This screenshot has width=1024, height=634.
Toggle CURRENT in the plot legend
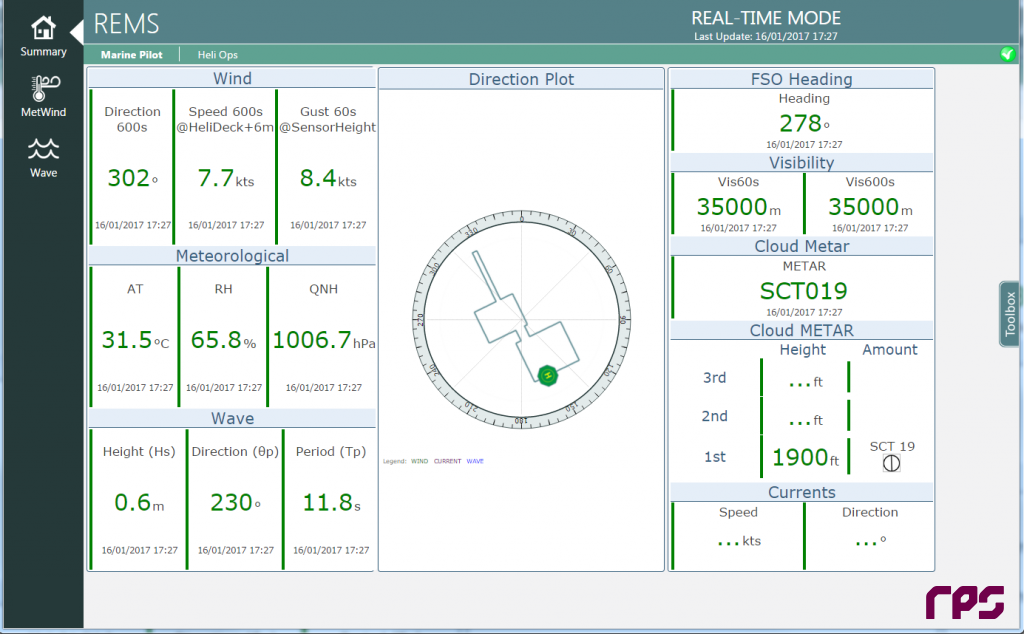[447, 461]
